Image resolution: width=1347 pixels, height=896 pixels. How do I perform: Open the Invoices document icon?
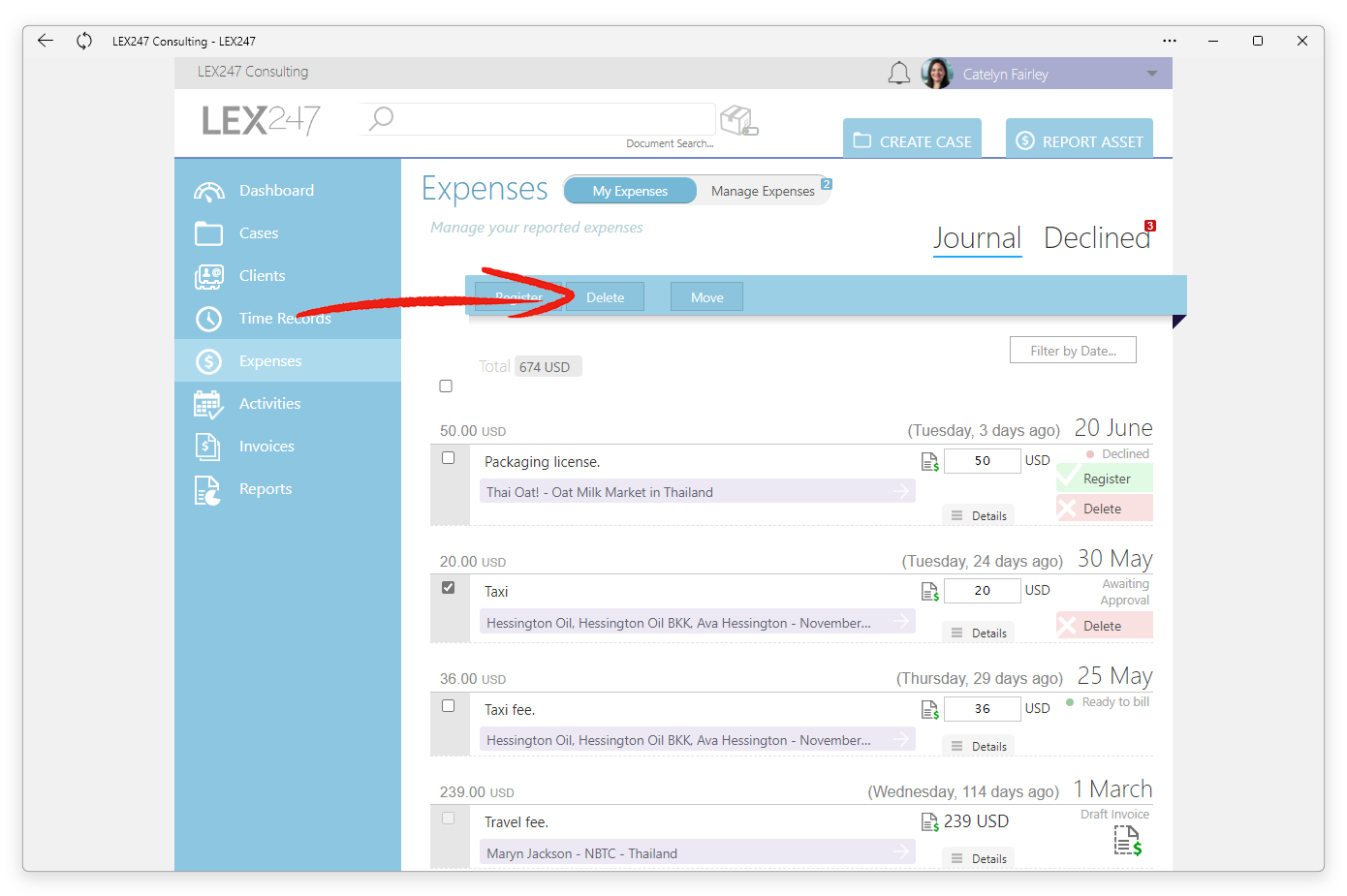[208, 447]
